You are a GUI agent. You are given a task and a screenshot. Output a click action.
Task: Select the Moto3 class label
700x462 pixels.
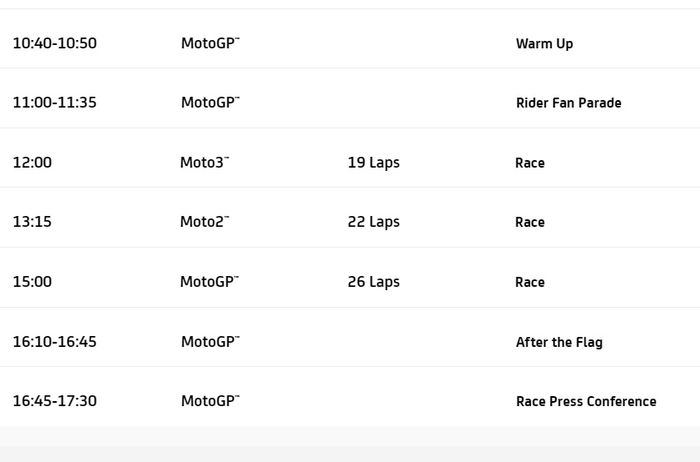[x=204, y=162]
